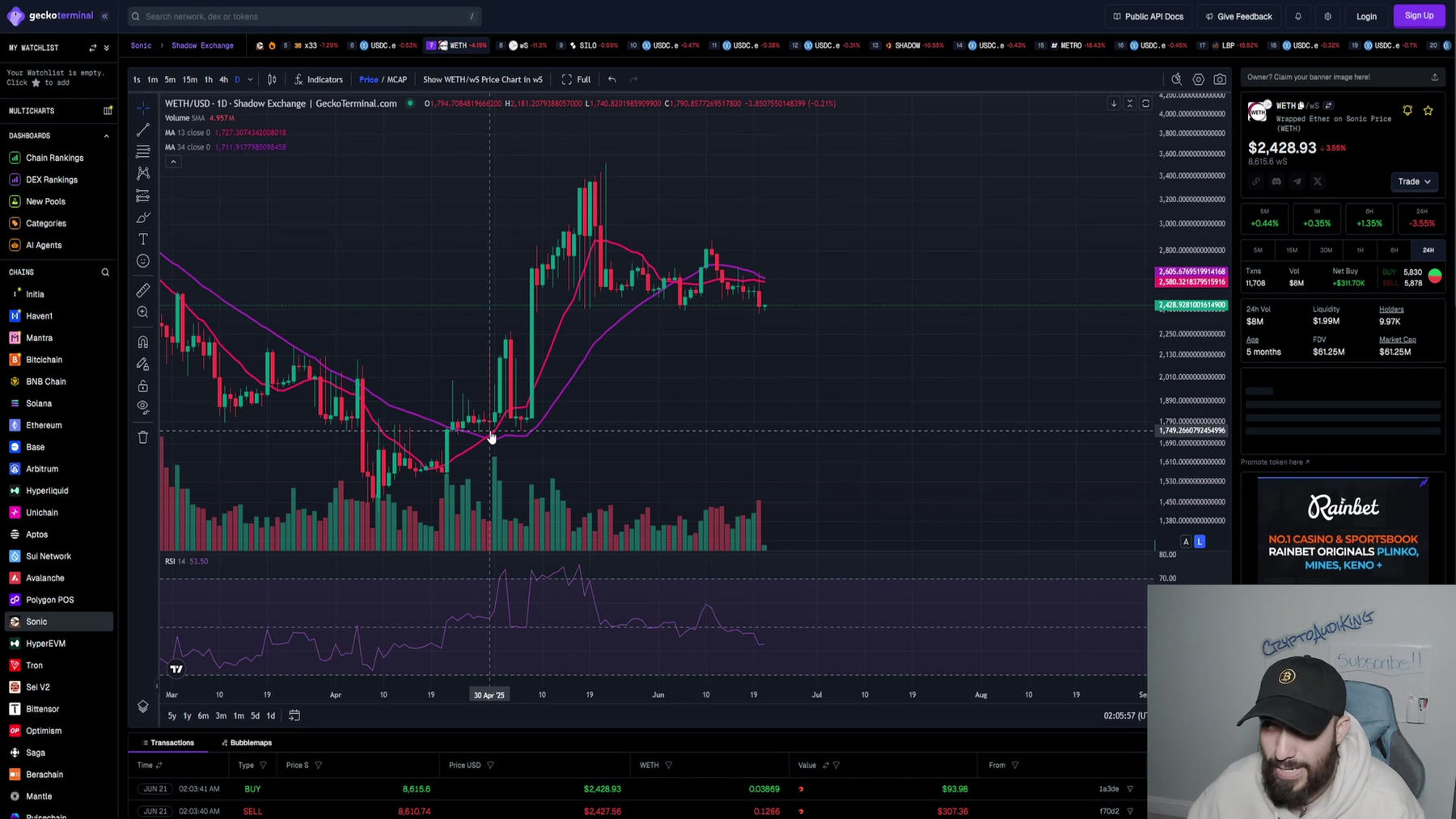Open Chain Rankings dashboard

pos(54,158)
